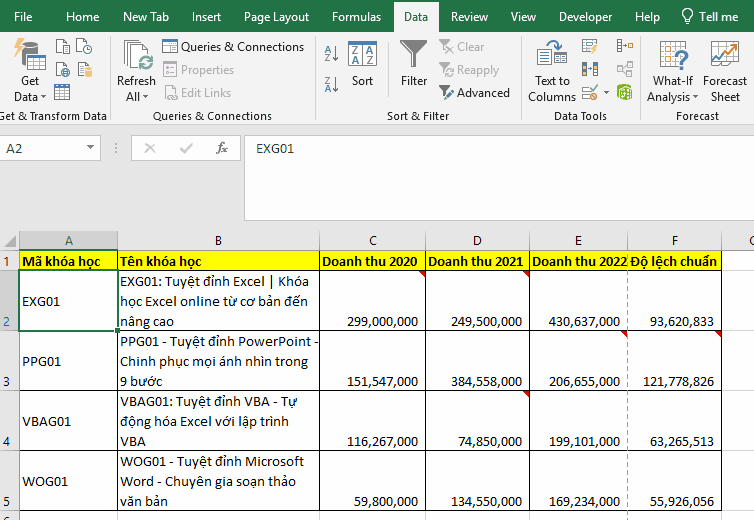Click the Insert Function fx icon

(x=222, y=148)
